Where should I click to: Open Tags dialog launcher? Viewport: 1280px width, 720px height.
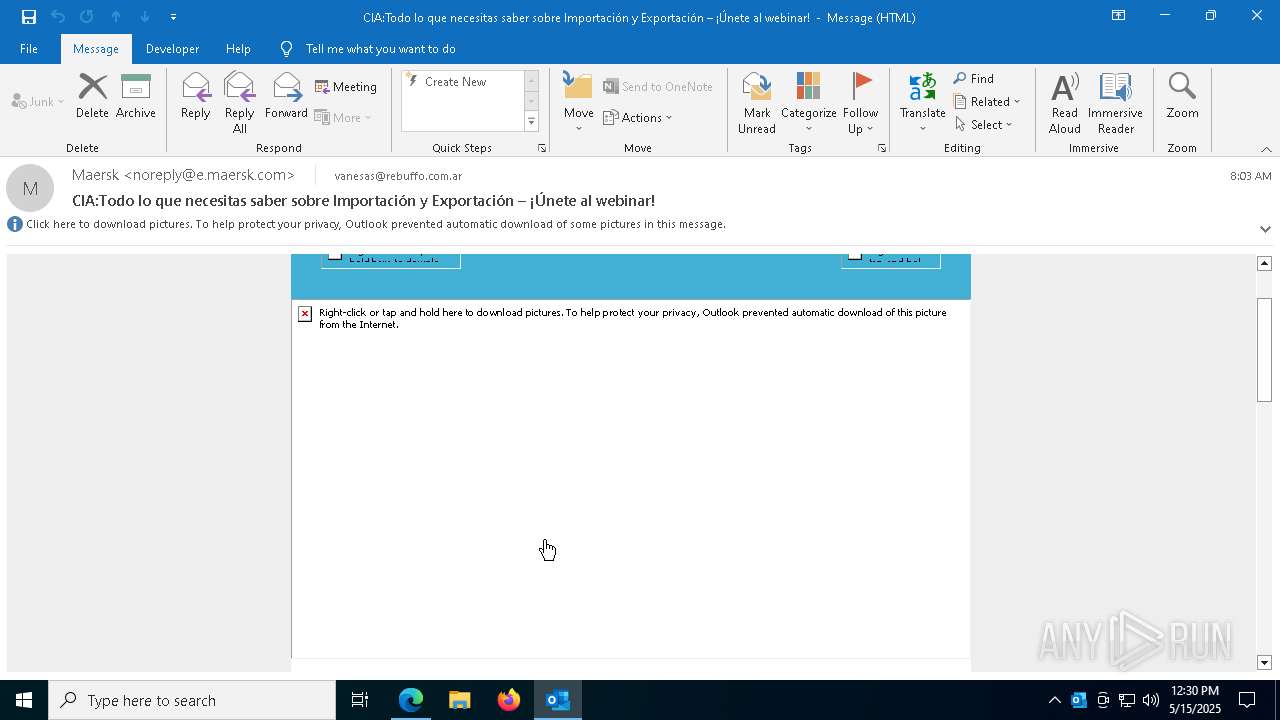882,148
